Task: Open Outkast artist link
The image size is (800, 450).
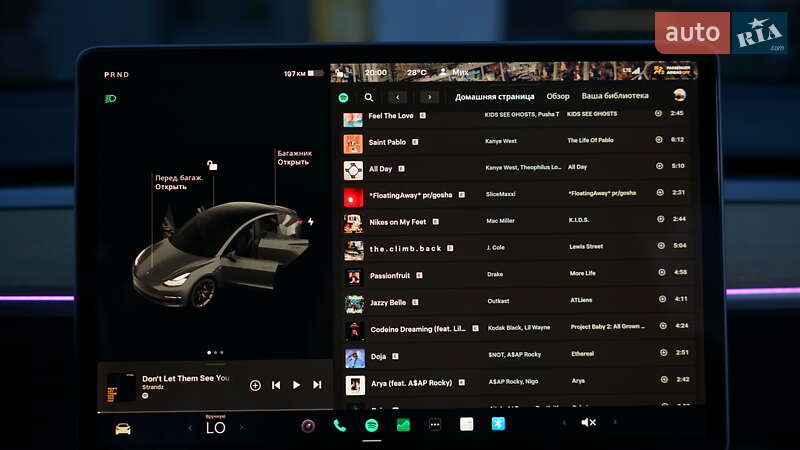Action: [x=498, y=301]
